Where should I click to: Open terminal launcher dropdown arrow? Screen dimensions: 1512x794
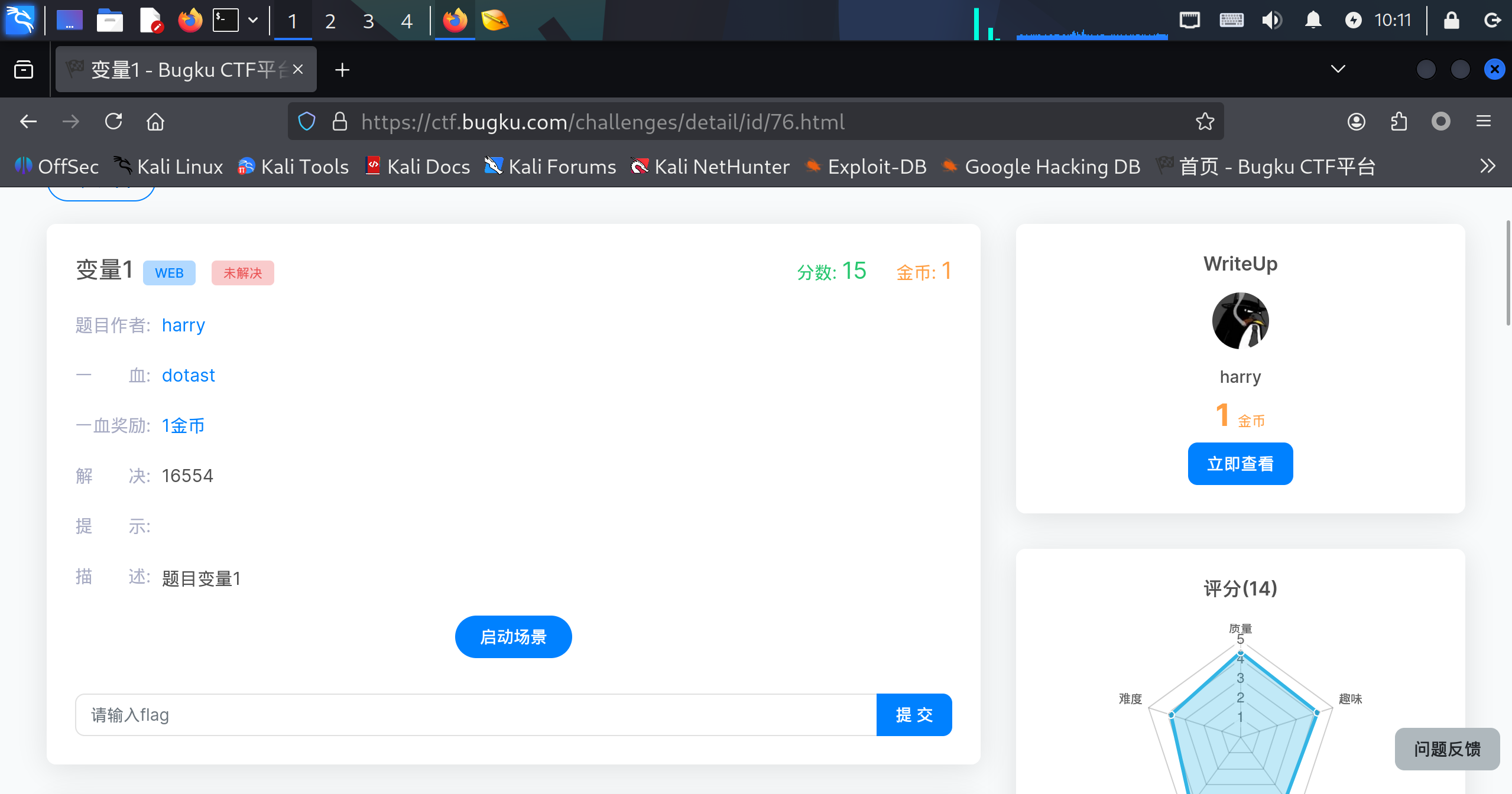253,21
